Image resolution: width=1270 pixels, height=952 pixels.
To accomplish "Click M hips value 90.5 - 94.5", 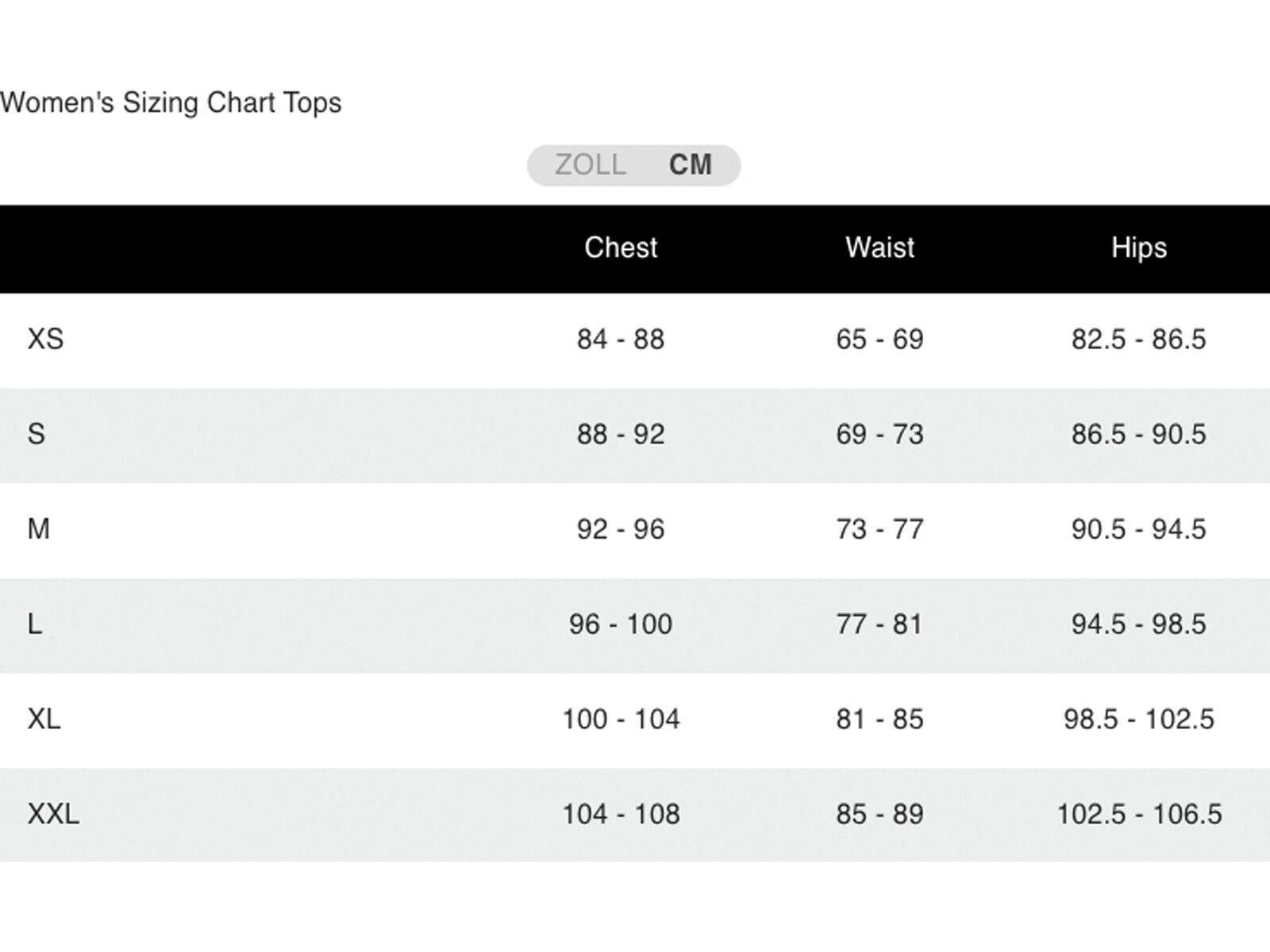I will tap(1138, 529).
